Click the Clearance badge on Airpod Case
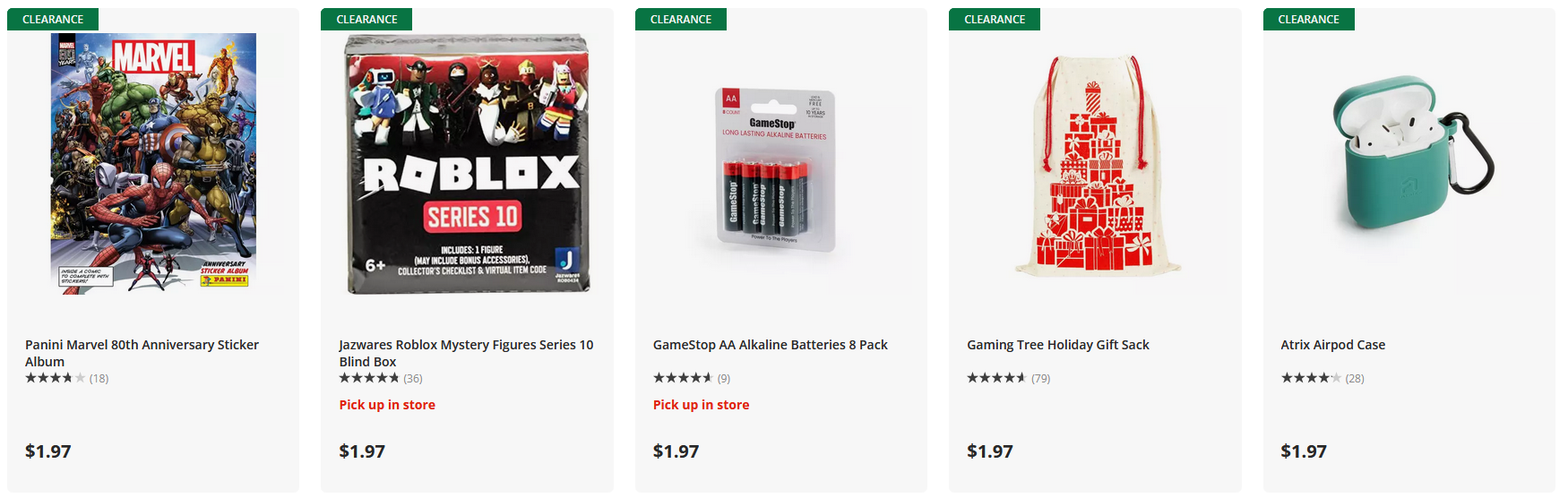 [1308, 19]
